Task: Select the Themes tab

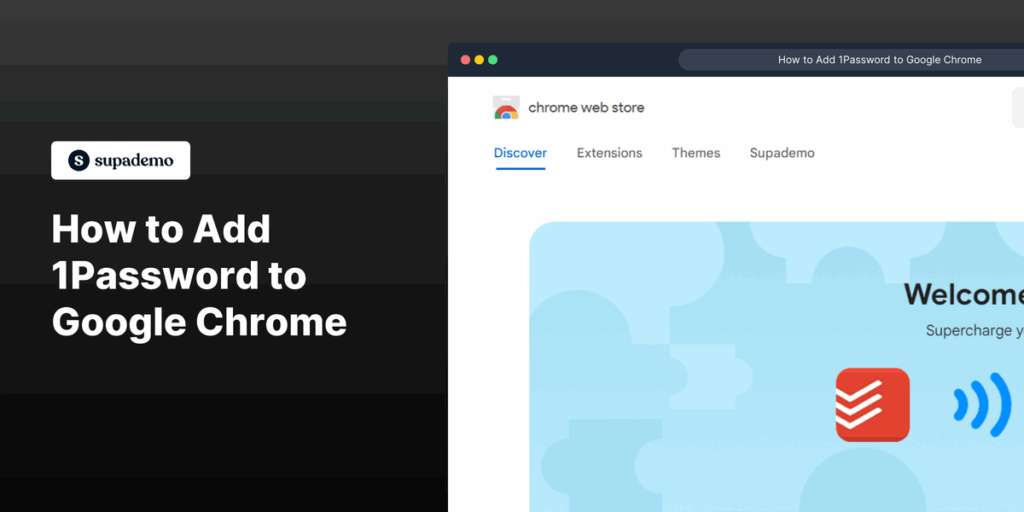Action: (x=696, y=153)
